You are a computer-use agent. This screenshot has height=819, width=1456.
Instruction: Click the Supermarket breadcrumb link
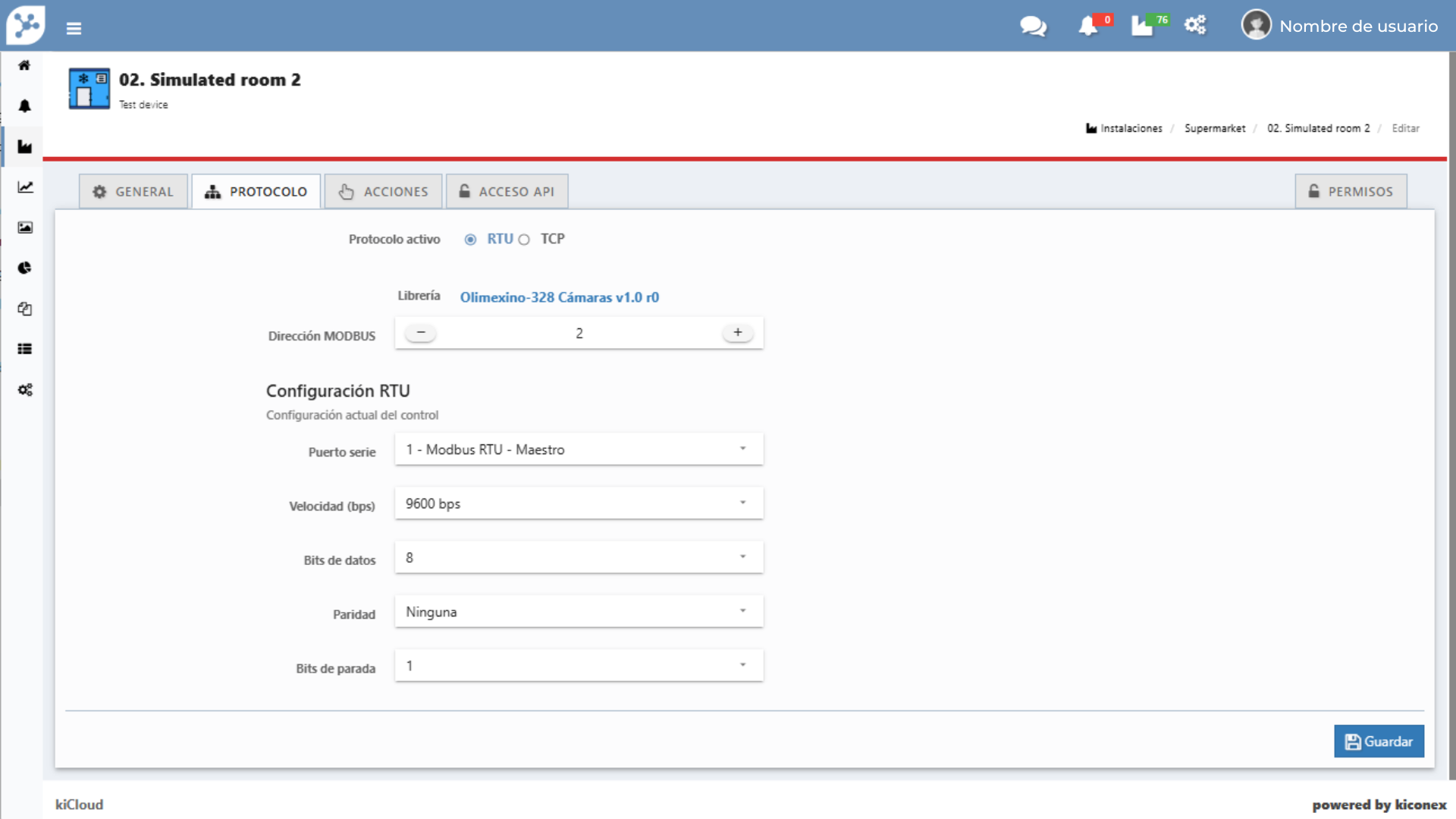point(1214,128)
